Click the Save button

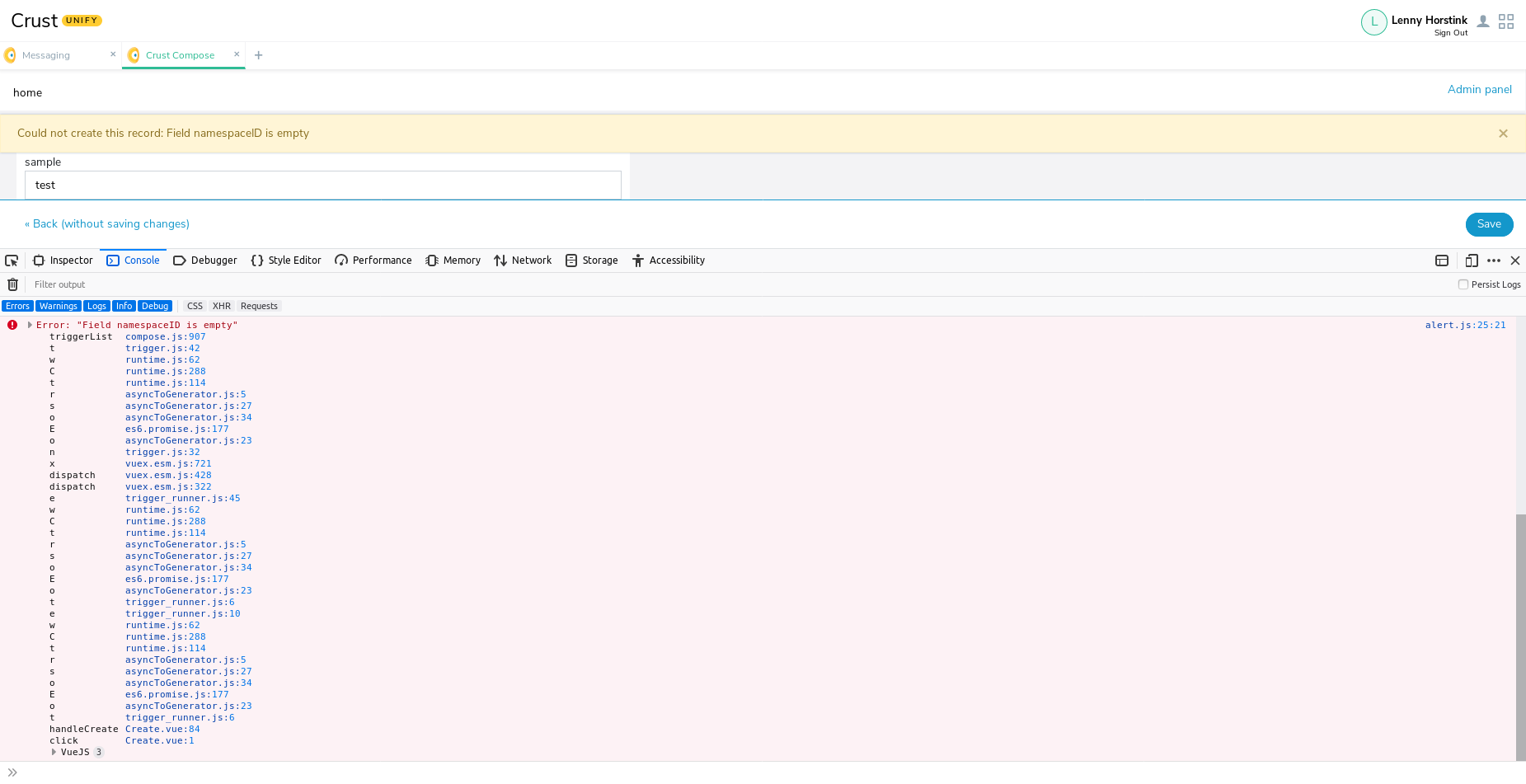[x=1489, y=224]
